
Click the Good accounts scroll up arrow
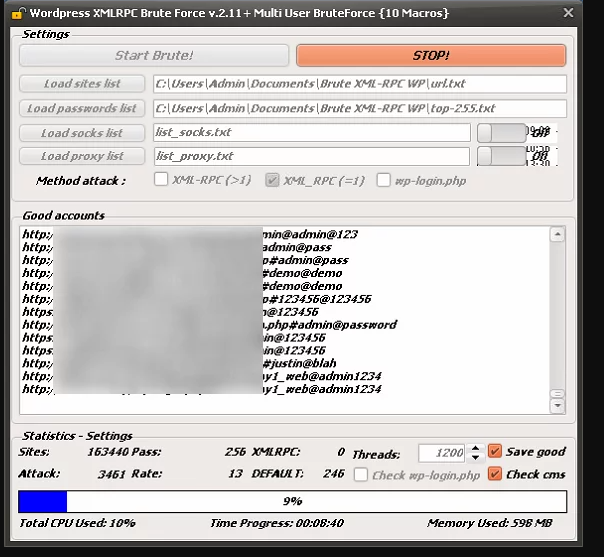[x=557, y=234]
